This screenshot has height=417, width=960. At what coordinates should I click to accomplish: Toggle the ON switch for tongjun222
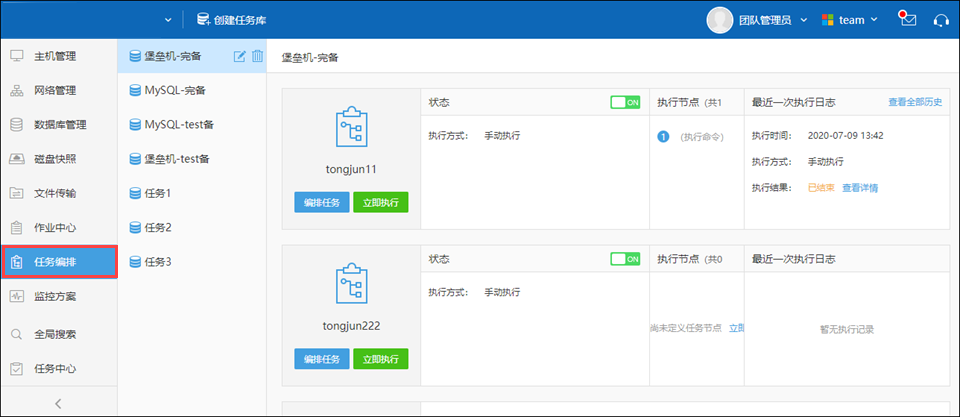[625, 259]
